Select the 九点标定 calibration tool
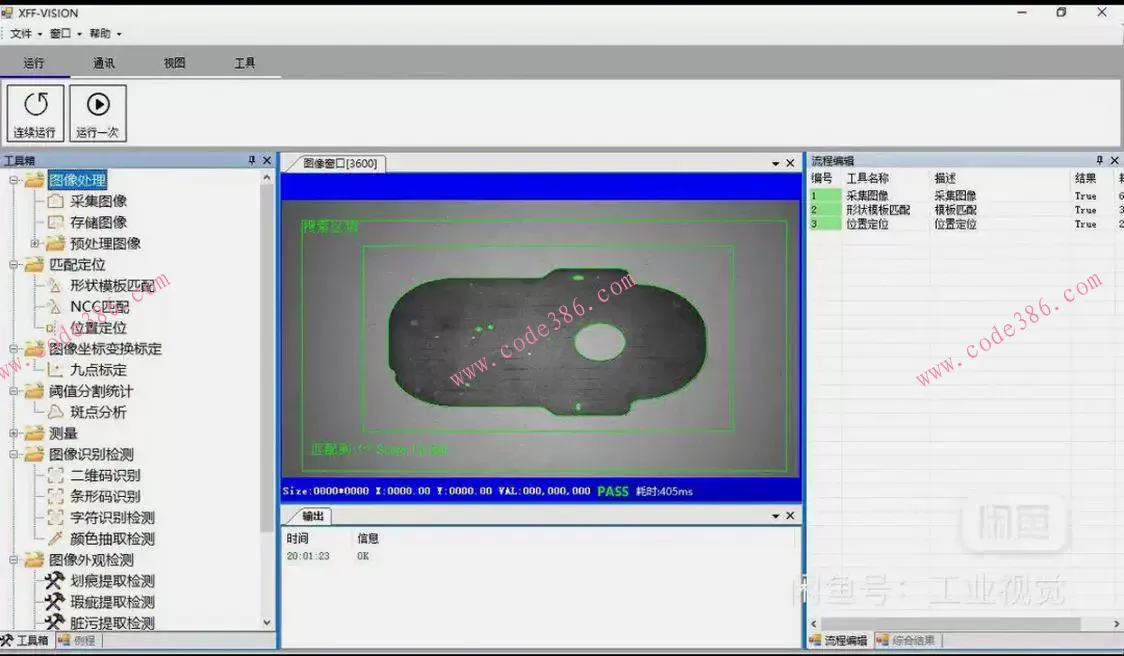This screenshot has width=1124, height=656. point(98,370)
